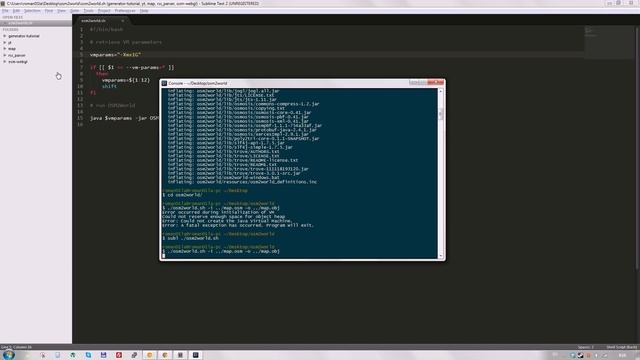Screen dimensions: 640x360
Task: Open the Selection menu
Action: [x=32, y=11]
